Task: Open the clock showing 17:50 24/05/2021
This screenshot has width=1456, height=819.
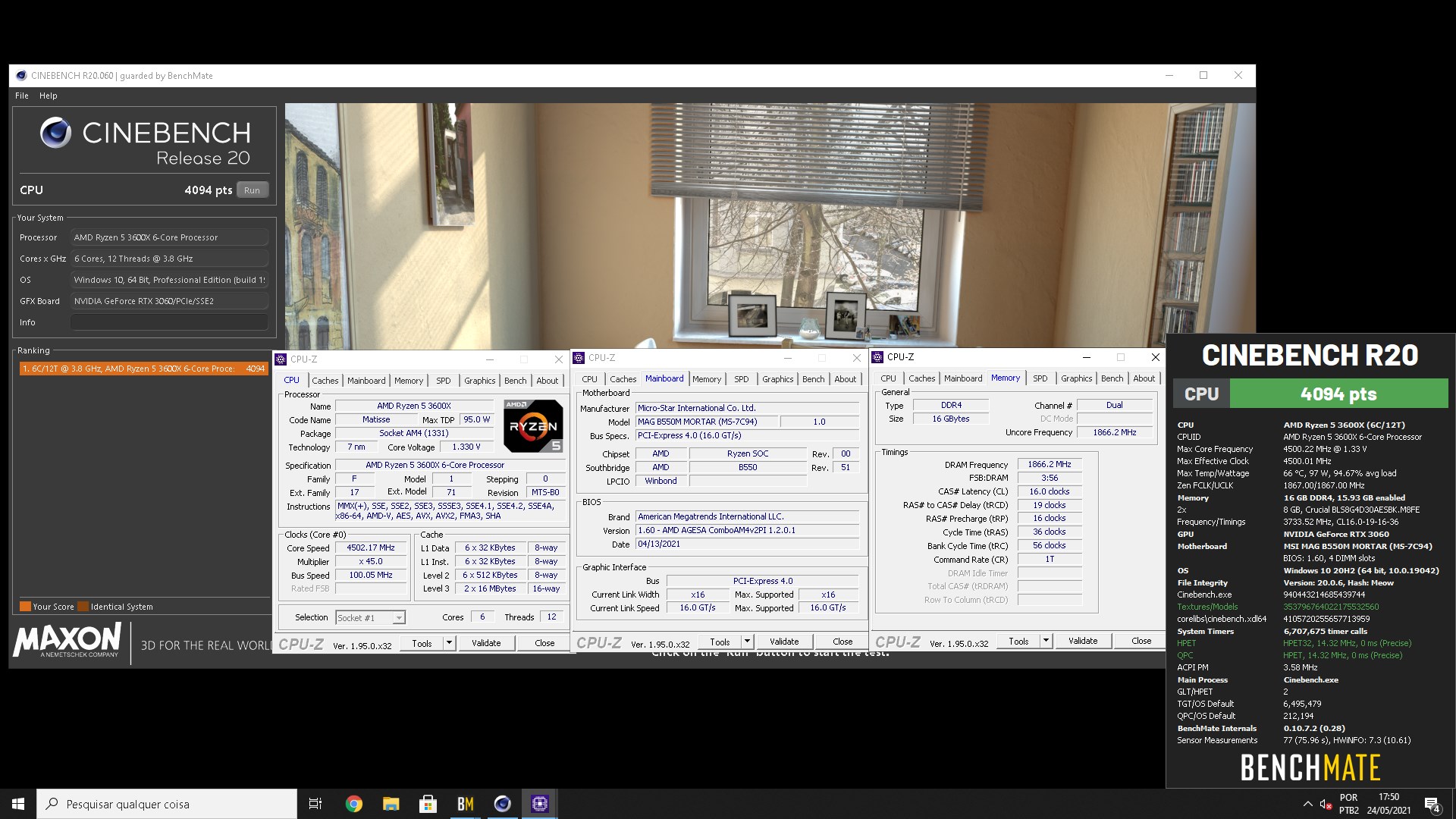Action: [1389, 804]
